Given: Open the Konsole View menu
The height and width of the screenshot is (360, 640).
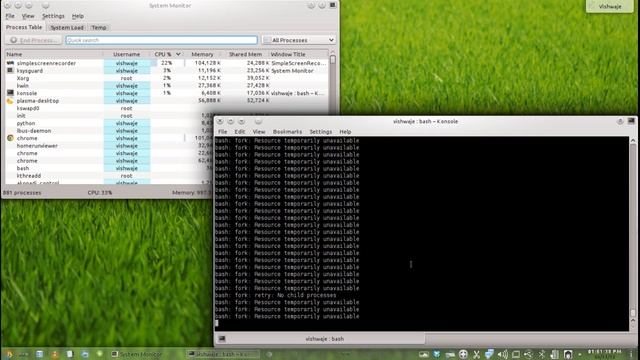Looking at the screenshot, I should pyautogui.click(x=259, y=132).
